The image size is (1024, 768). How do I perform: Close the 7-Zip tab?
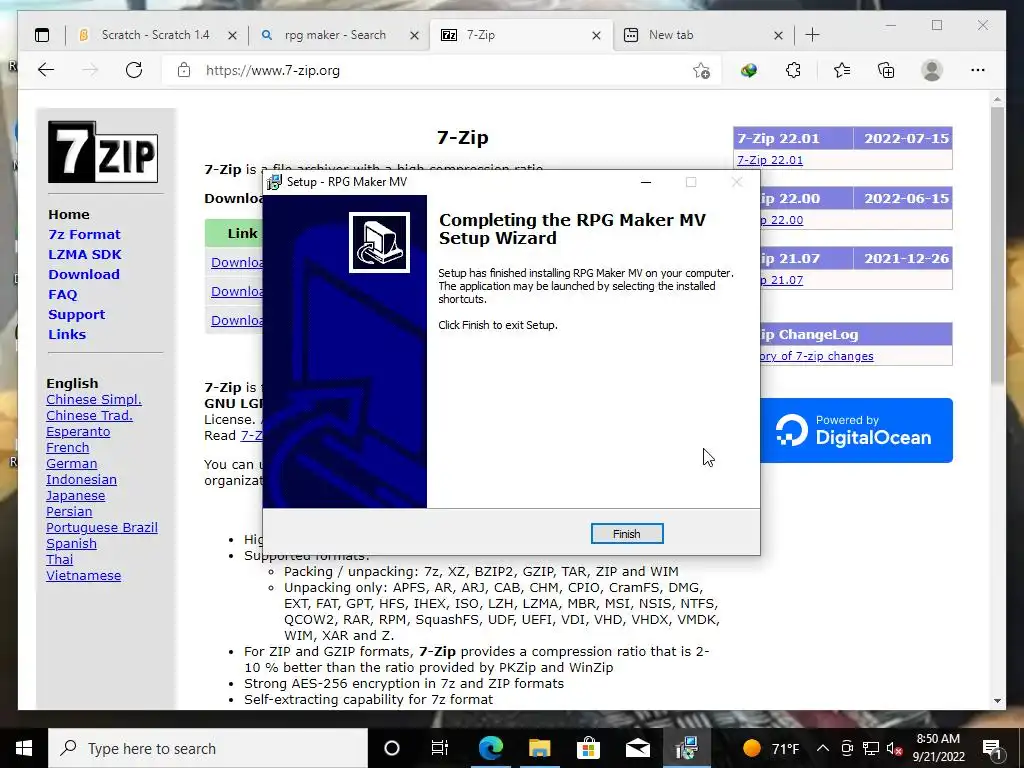coord(596,36)
